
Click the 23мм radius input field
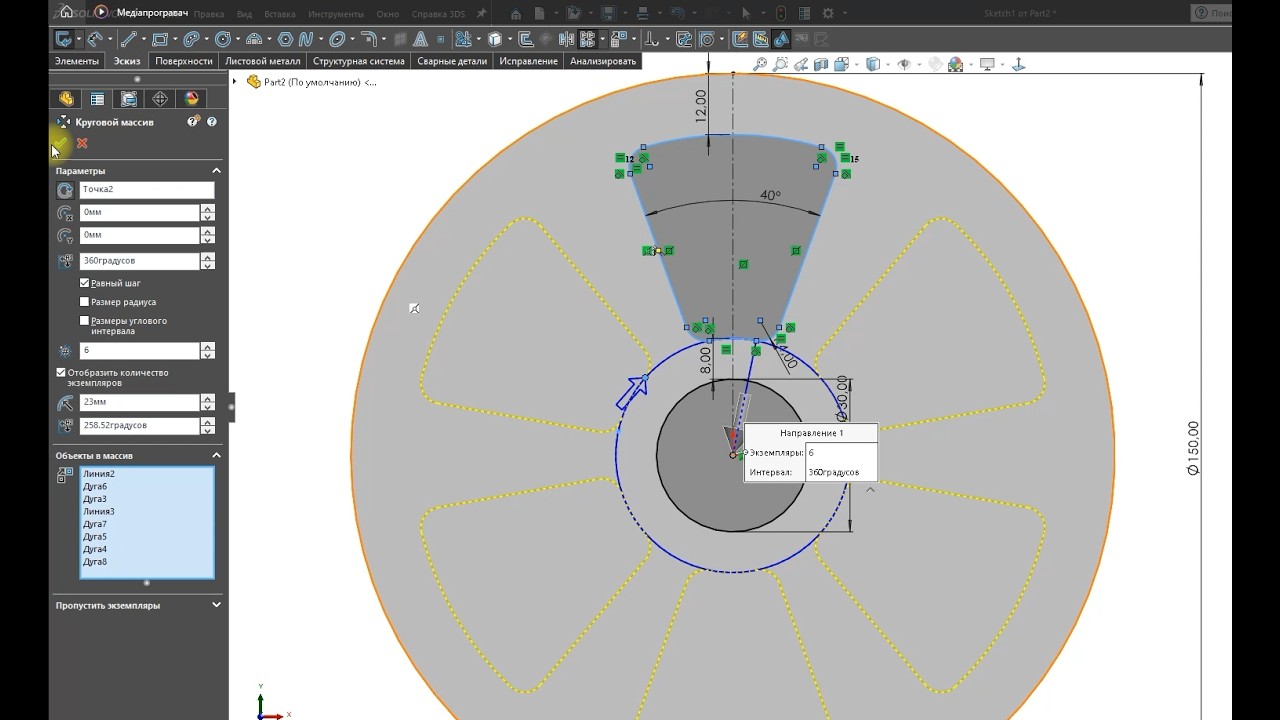click(x=140, y=402)
